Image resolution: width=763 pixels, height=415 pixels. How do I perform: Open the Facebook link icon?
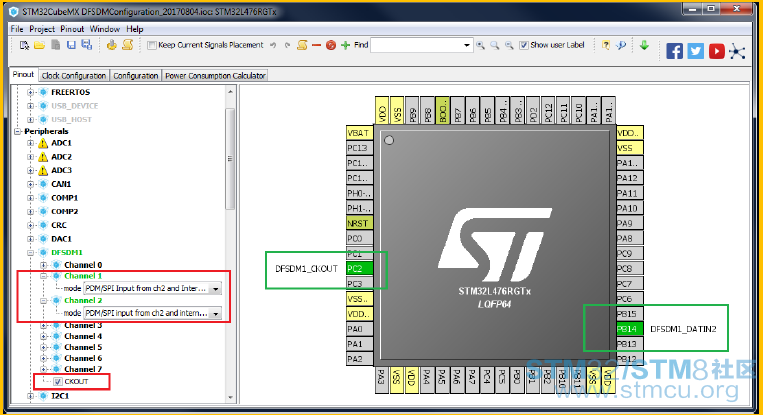pos(674,51)
